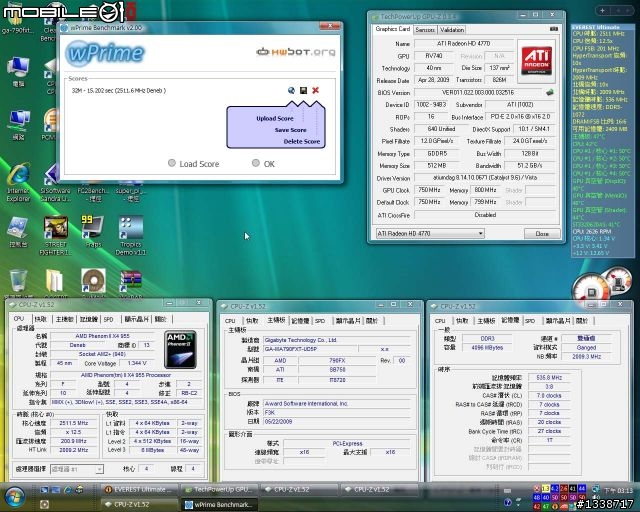
Task: Click the Windows Start orb
Action: point(15,496)
